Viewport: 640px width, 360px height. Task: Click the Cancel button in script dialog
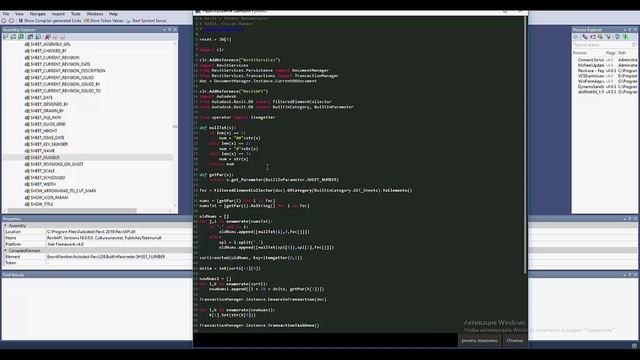coord(514,340)
